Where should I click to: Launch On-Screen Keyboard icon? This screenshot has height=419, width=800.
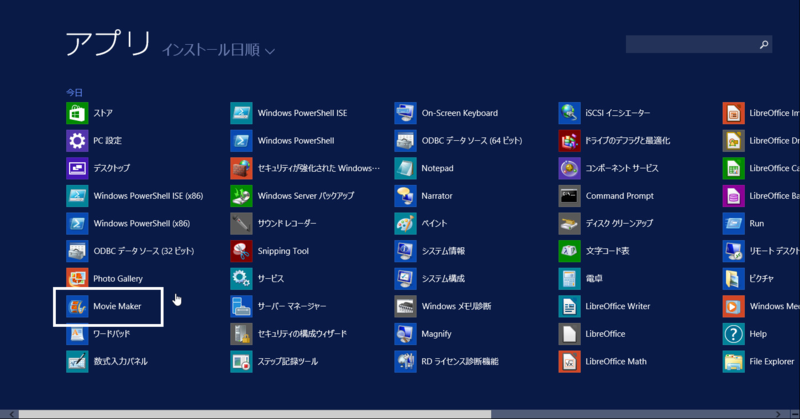point(406,113)
